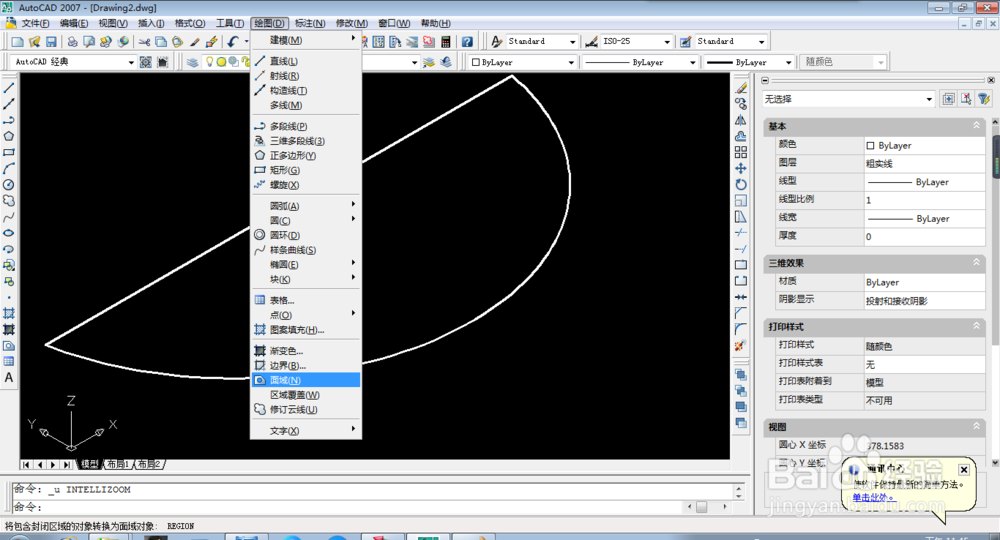The image size is (1000, 540).
Task: Open the 文件(F) menu
Action: (35, 24)
